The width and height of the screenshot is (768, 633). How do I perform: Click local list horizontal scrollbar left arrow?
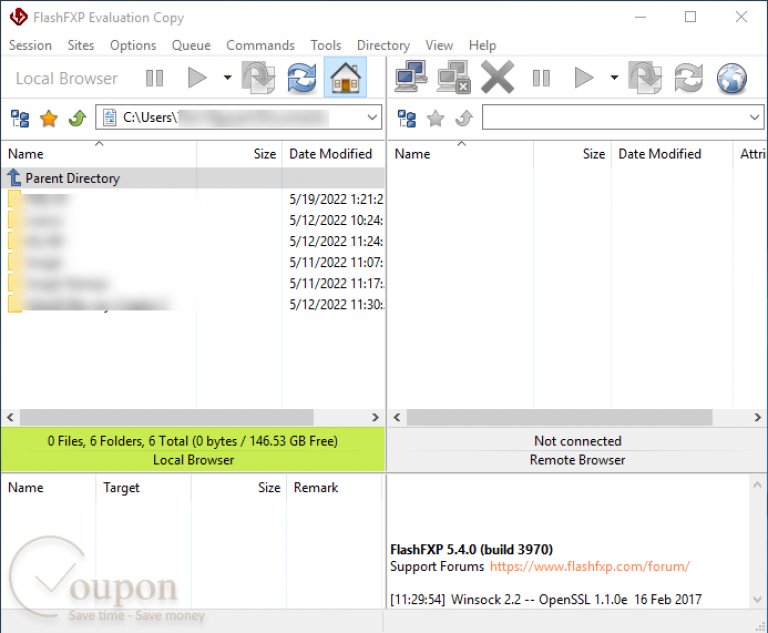[x=10, y=417]
